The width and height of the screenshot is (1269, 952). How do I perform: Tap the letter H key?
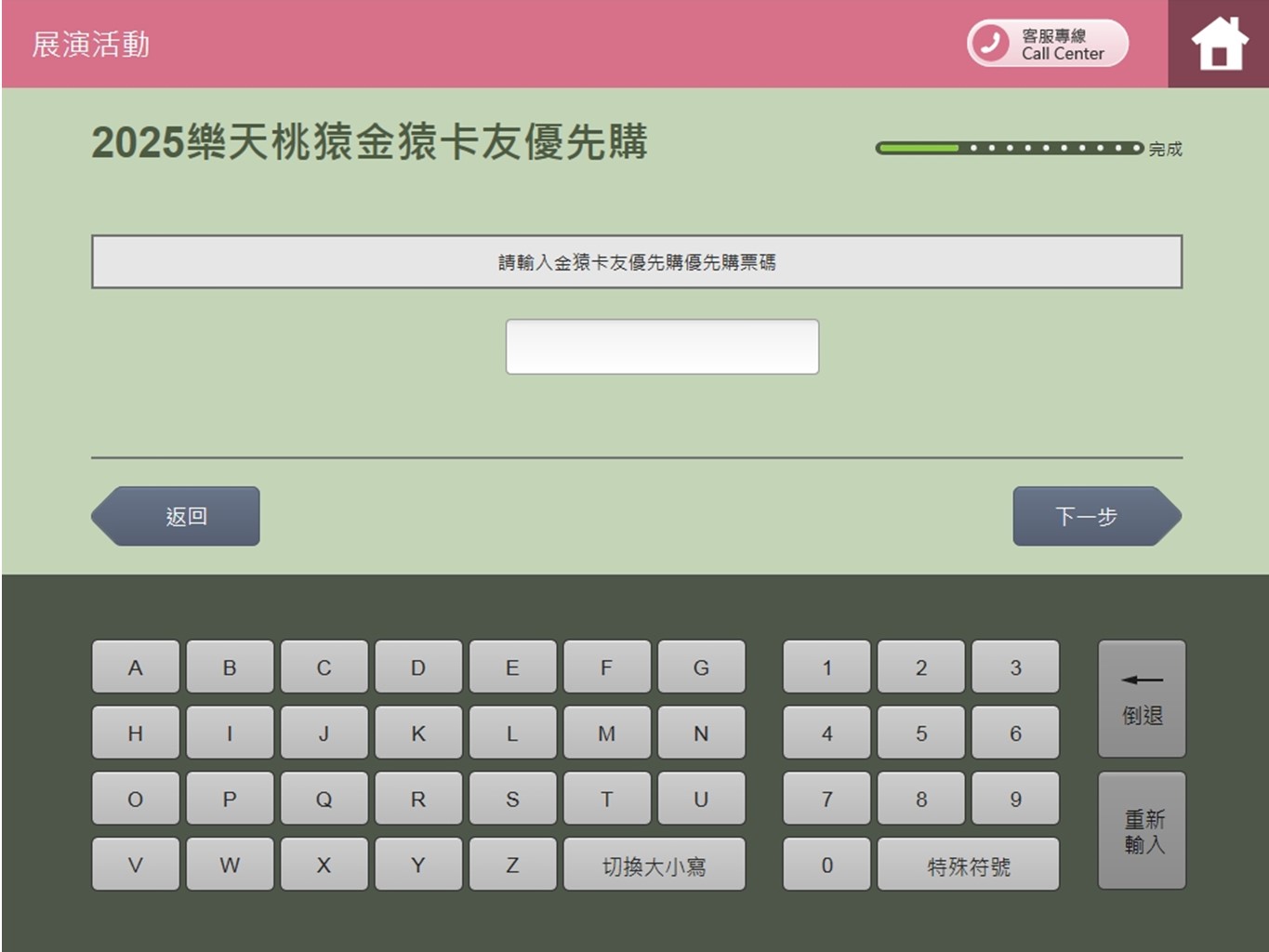point(136,733)
